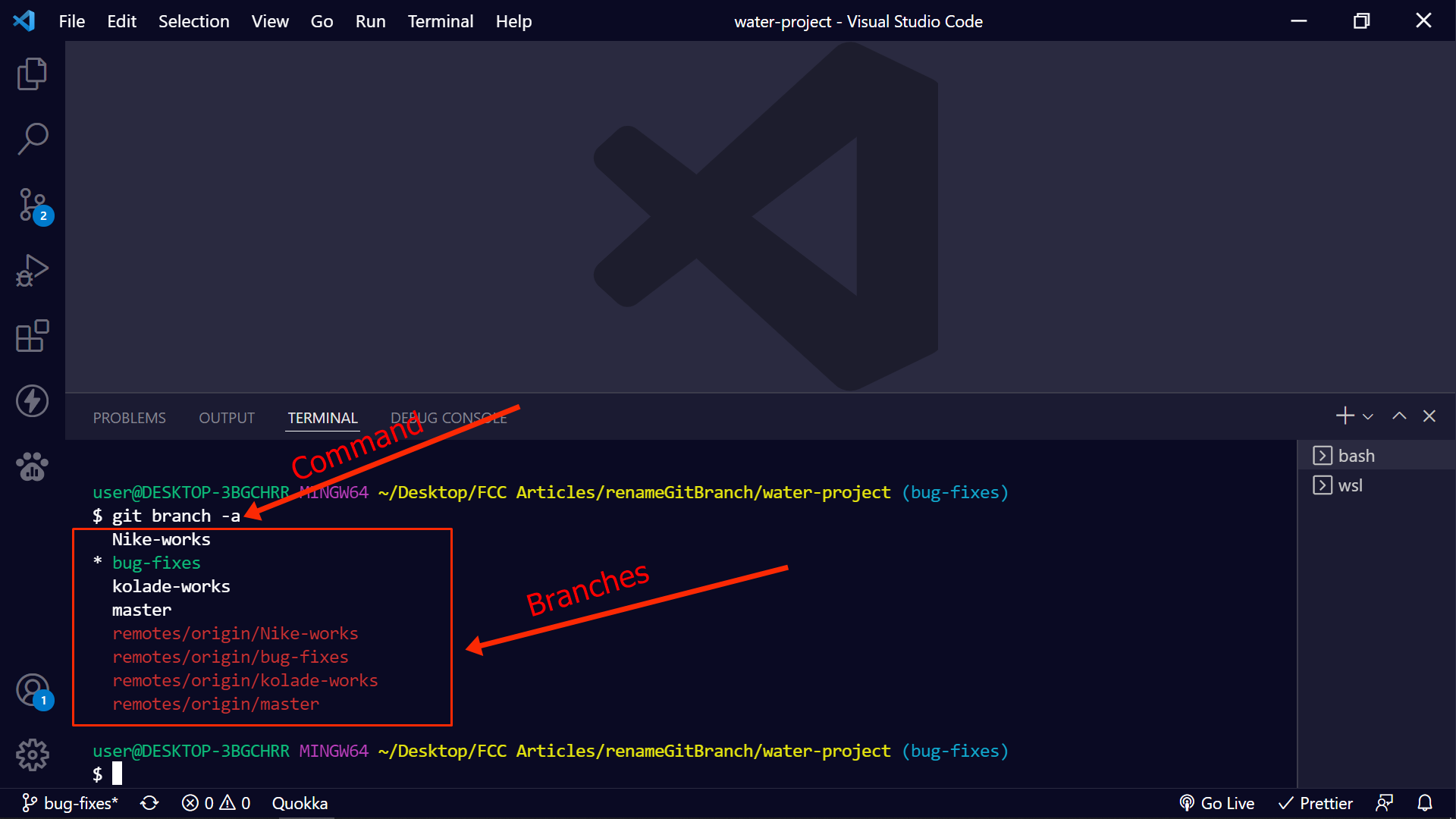
Task: Open the Accounts icon with badge
Action: coord(32,690)
